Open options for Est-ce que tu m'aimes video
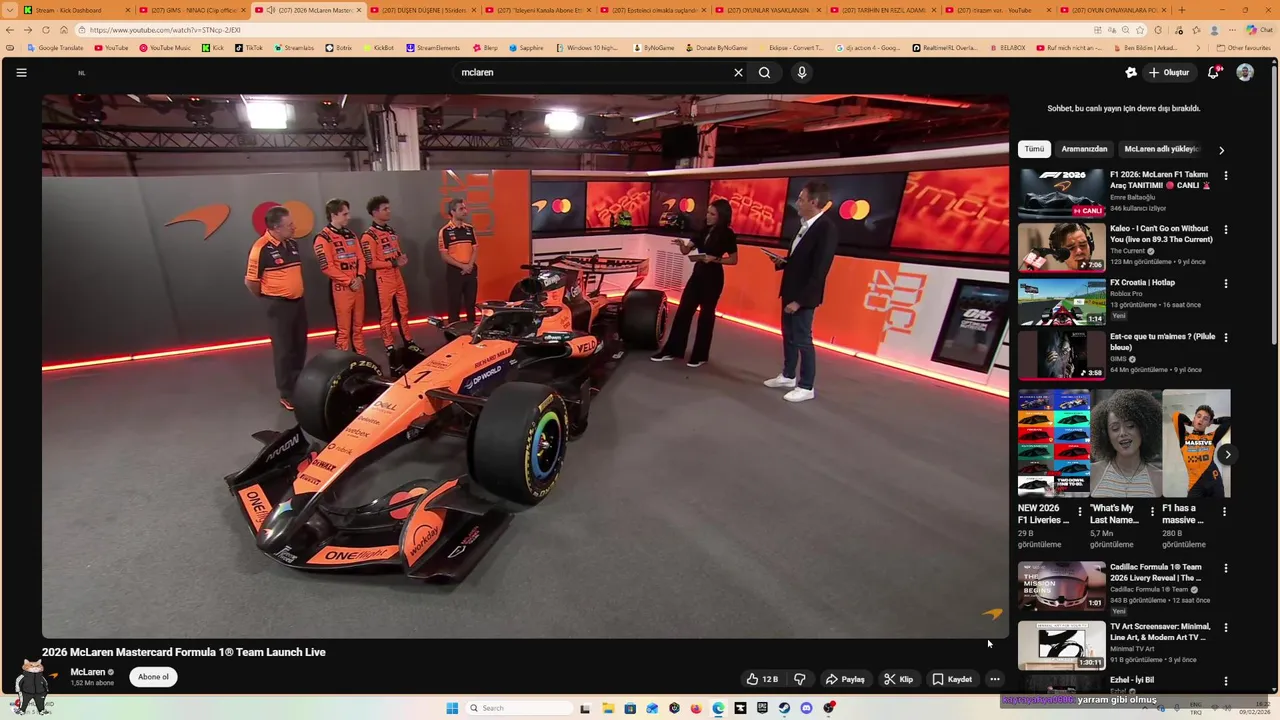Screen dimensions: 1280x720 [x=1226, y=337]
